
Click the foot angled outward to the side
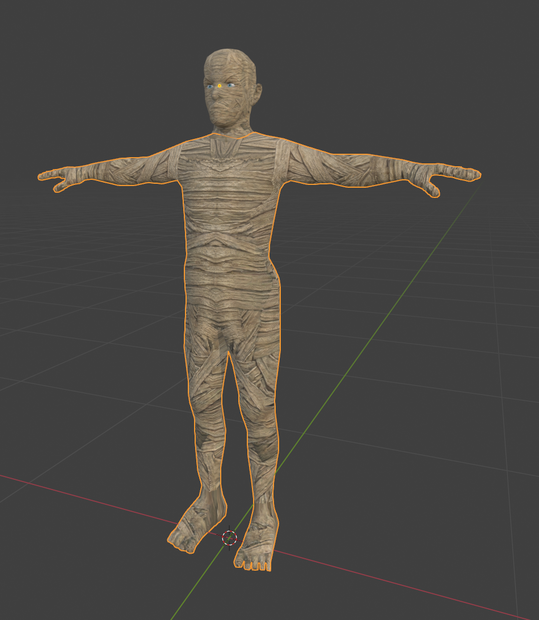pyautogui.click(x=197, y=522)
